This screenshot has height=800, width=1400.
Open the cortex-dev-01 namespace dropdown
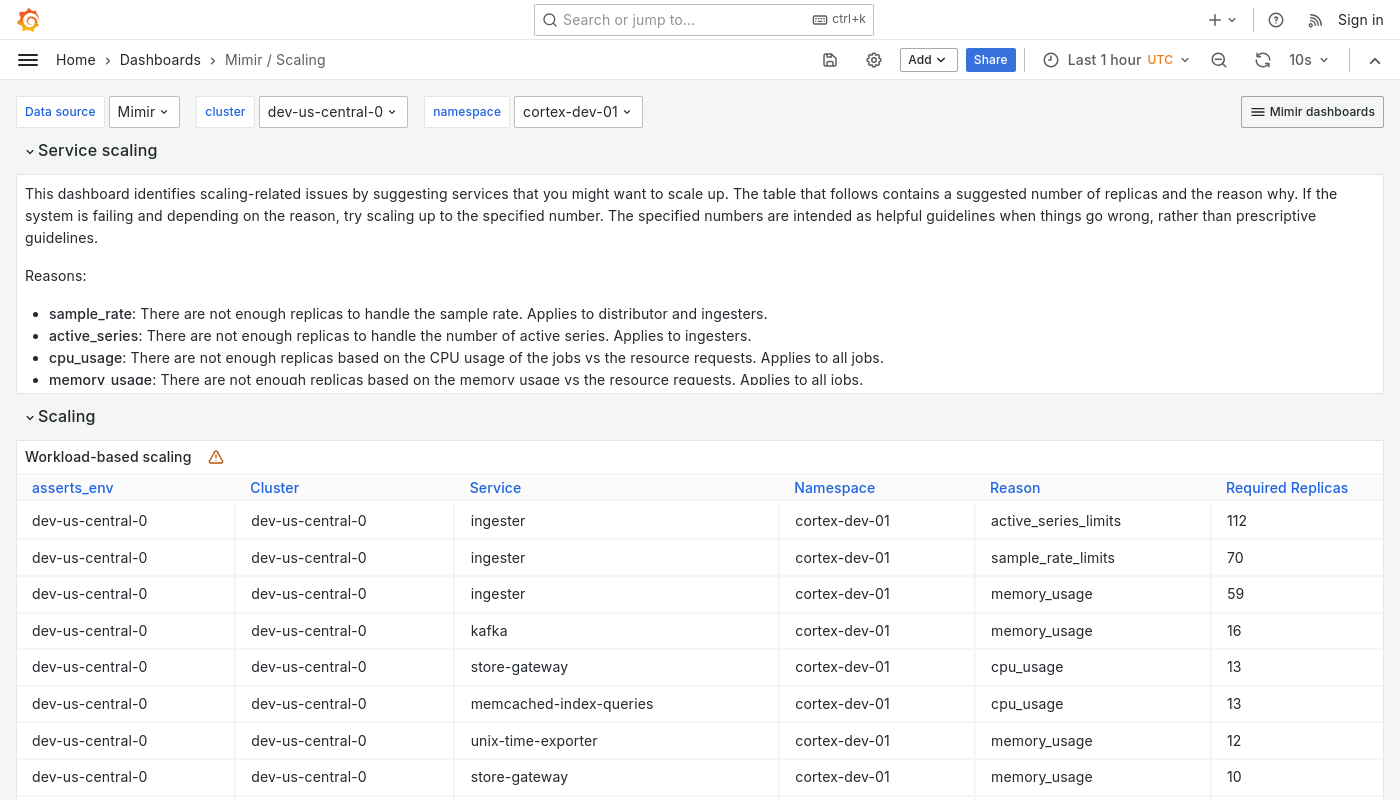[x=578, y=111]
